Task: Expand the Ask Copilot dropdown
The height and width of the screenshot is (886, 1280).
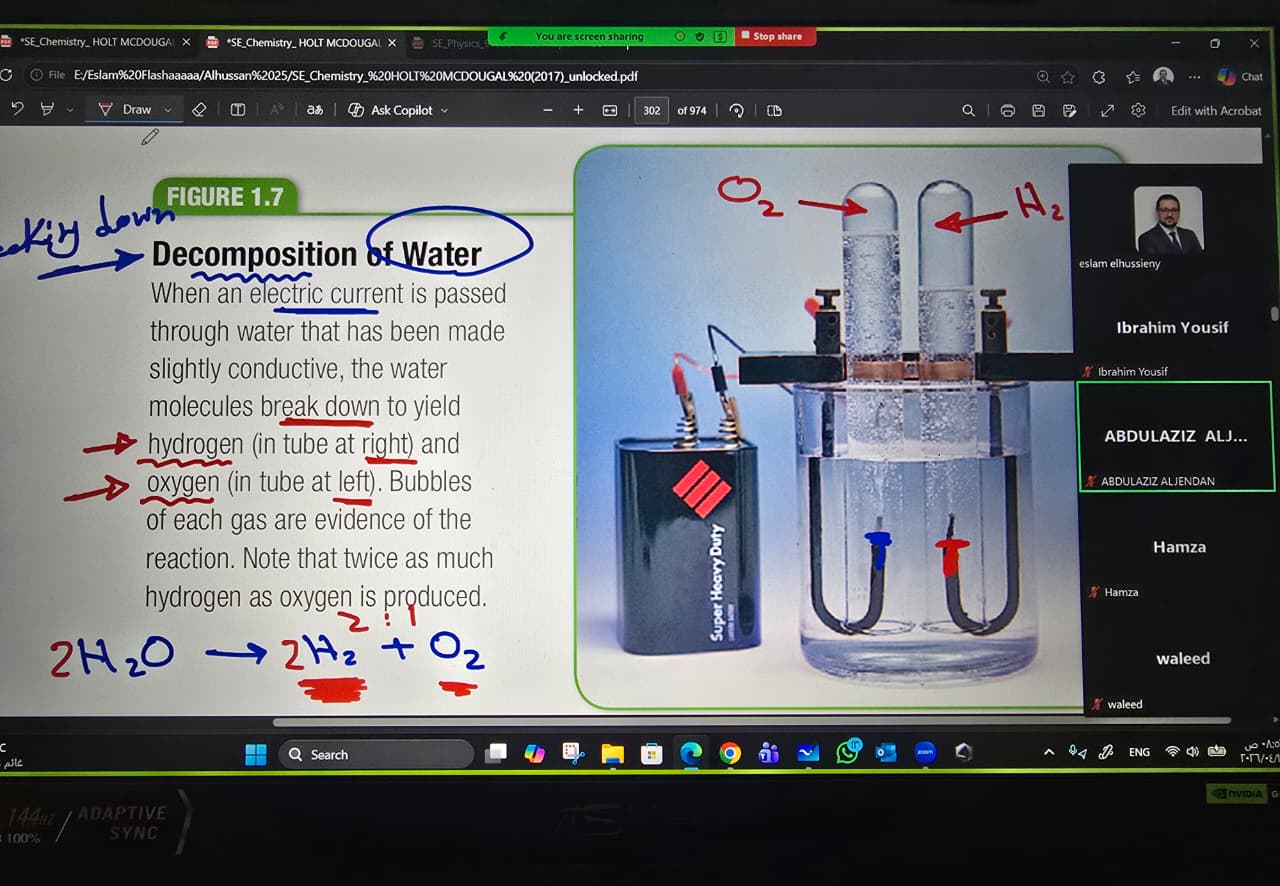Action: tap(444, 110)
